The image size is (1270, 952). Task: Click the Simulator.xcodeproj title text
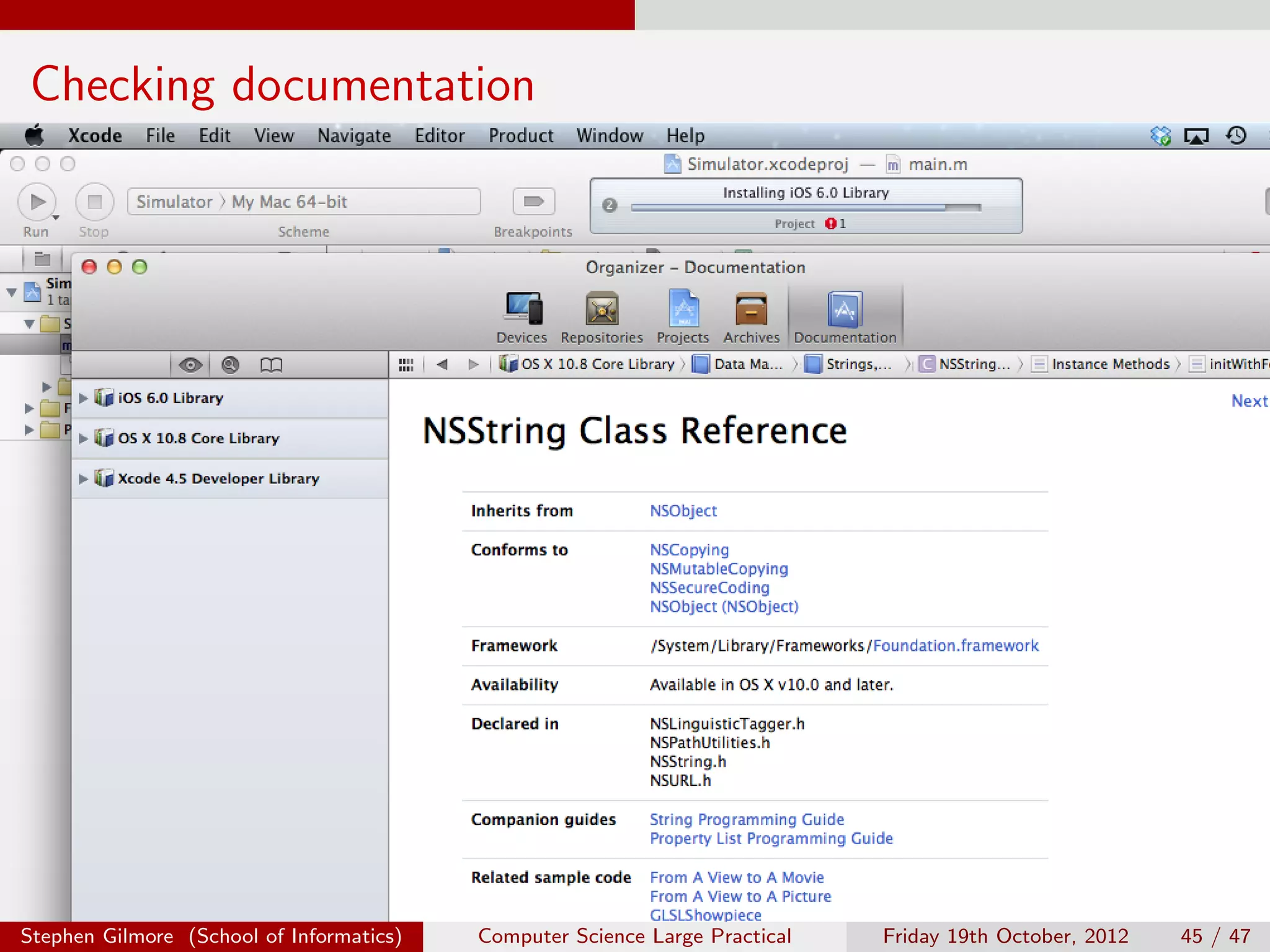(768, 164)
